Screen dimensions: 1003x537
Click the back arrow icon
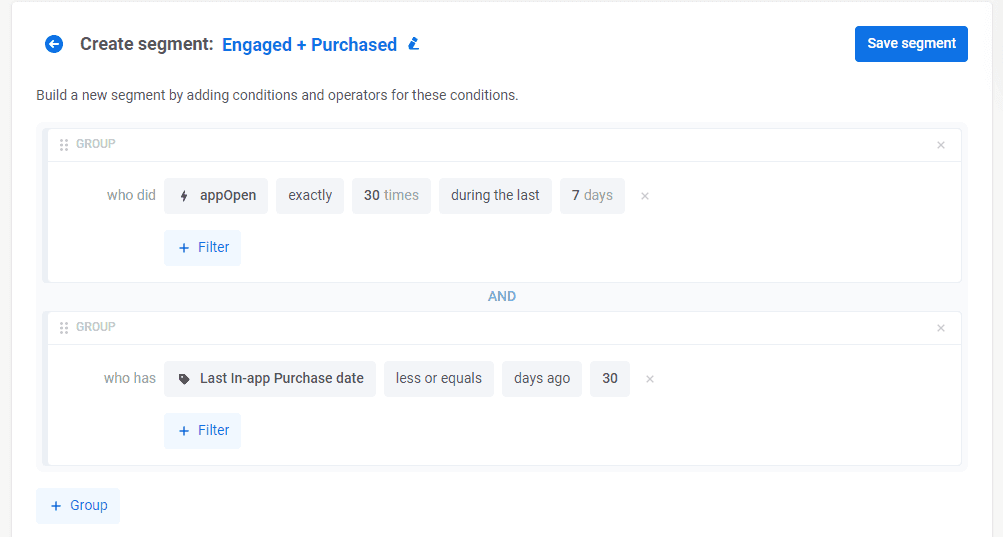click(x=54, y=44)
